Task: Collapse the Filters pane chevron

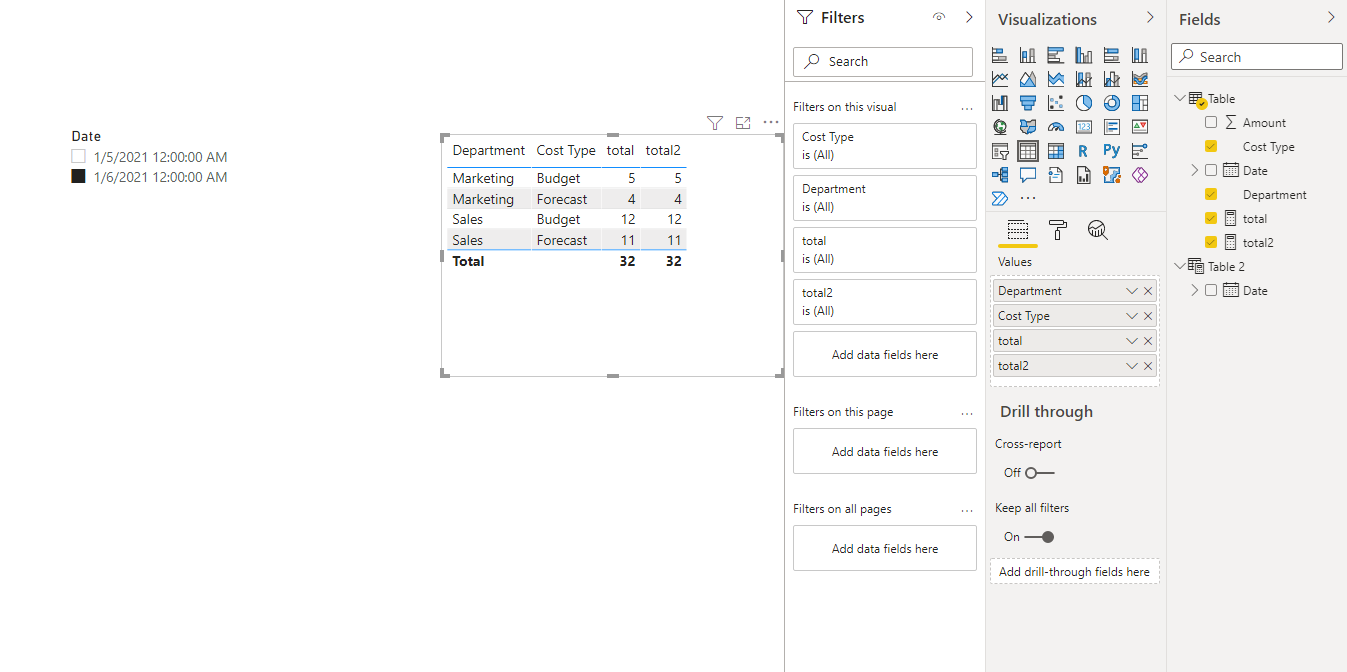Action: [x=969, y=17]
